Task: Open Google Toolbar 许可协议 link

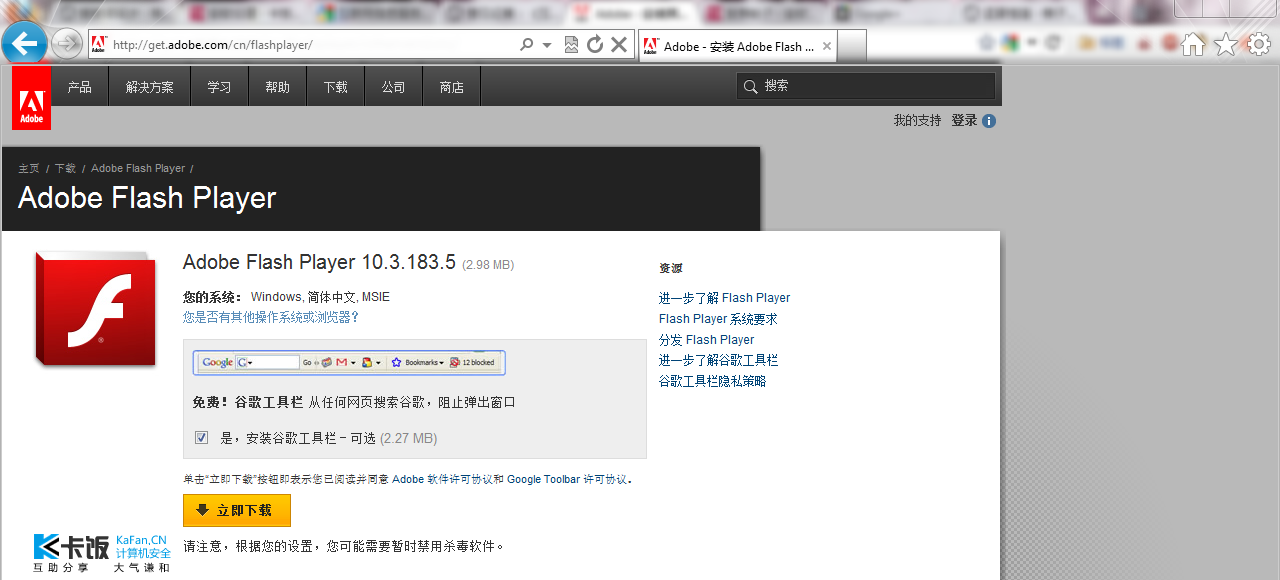Action: 568,479
